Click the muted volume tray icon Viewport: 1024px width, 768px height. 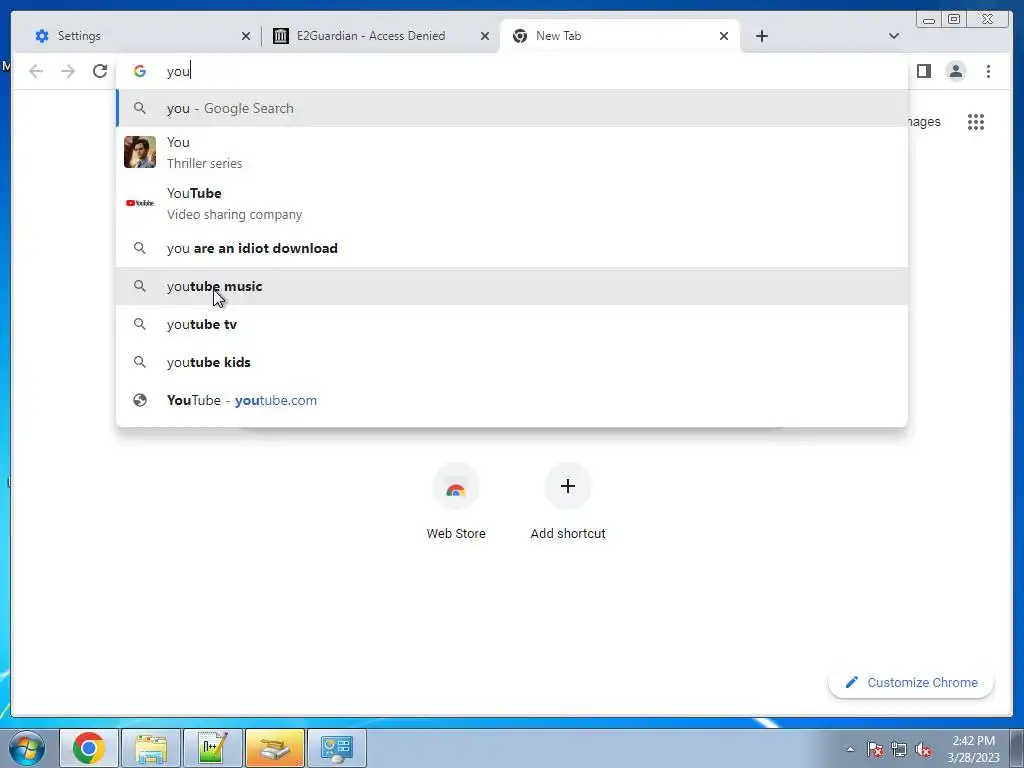pos(923,749)
